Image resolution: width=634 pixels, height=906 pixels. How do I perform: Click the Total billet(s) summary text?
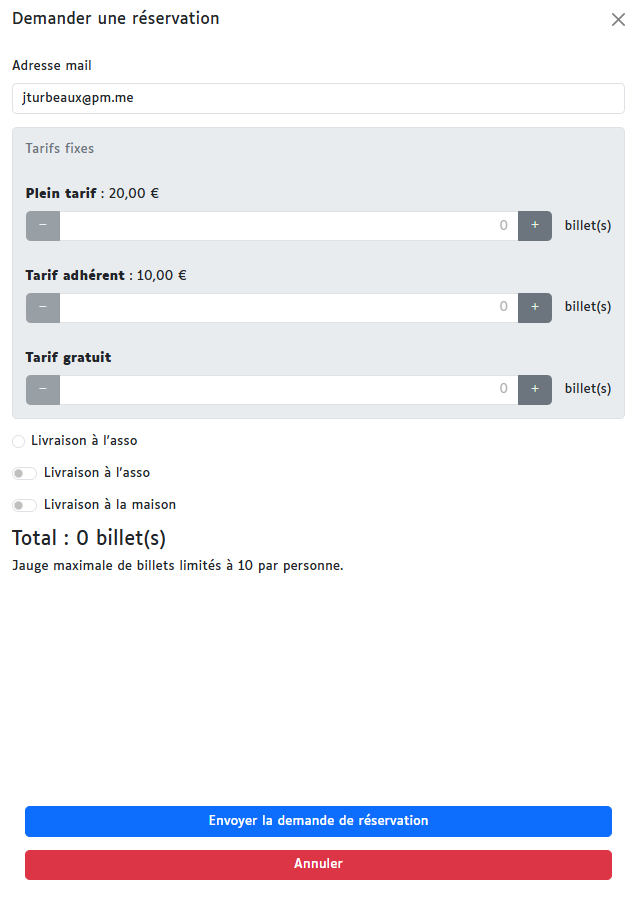[x=89, y=538]
